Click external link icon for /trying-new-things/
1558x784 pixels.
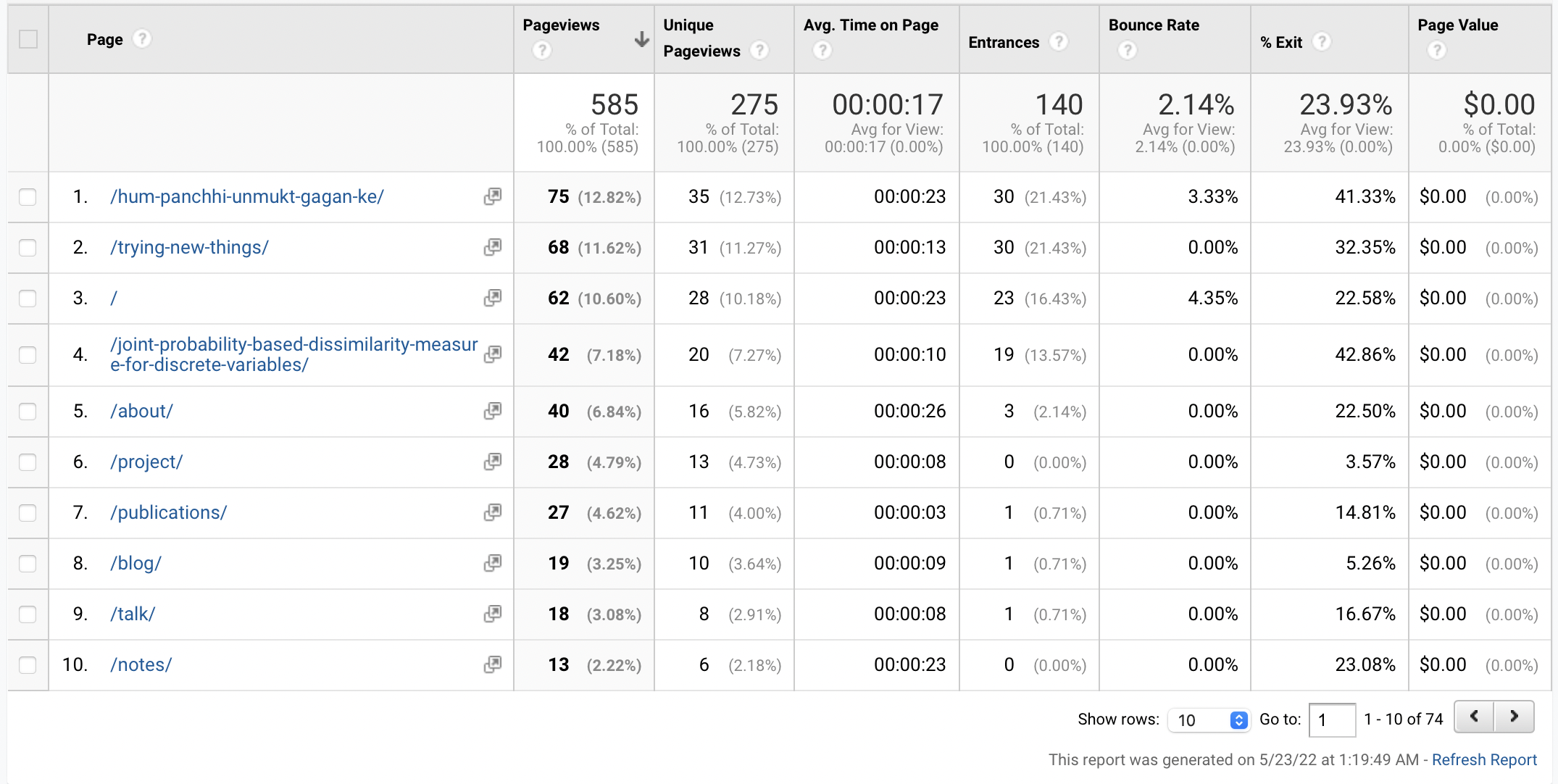[x=493, y=247]
